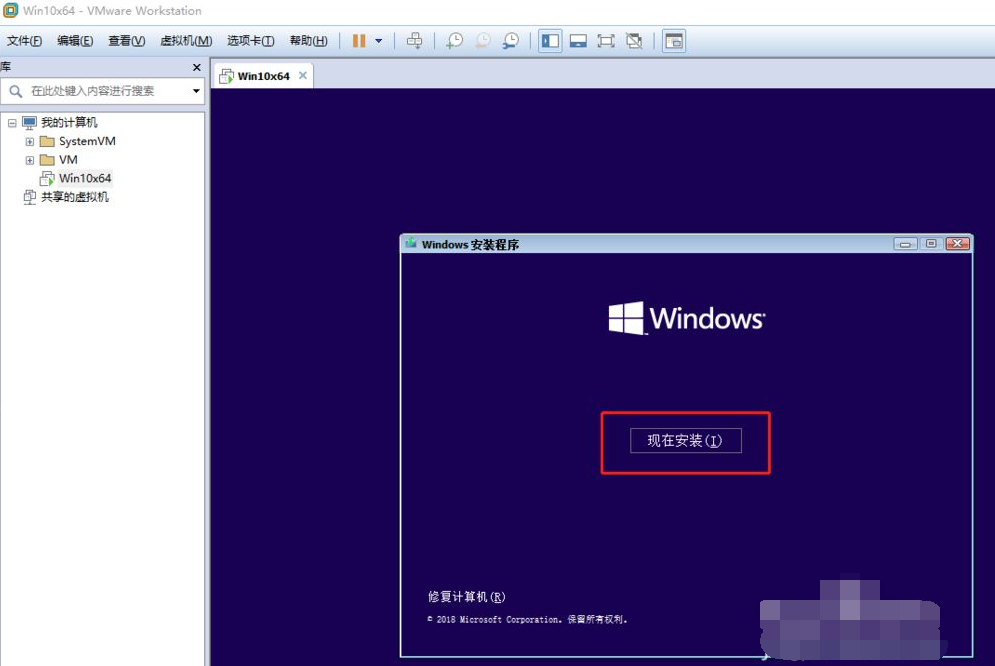Enter full screen mode icon
Screen dimensions: 995x666
[x=606, y=41]
